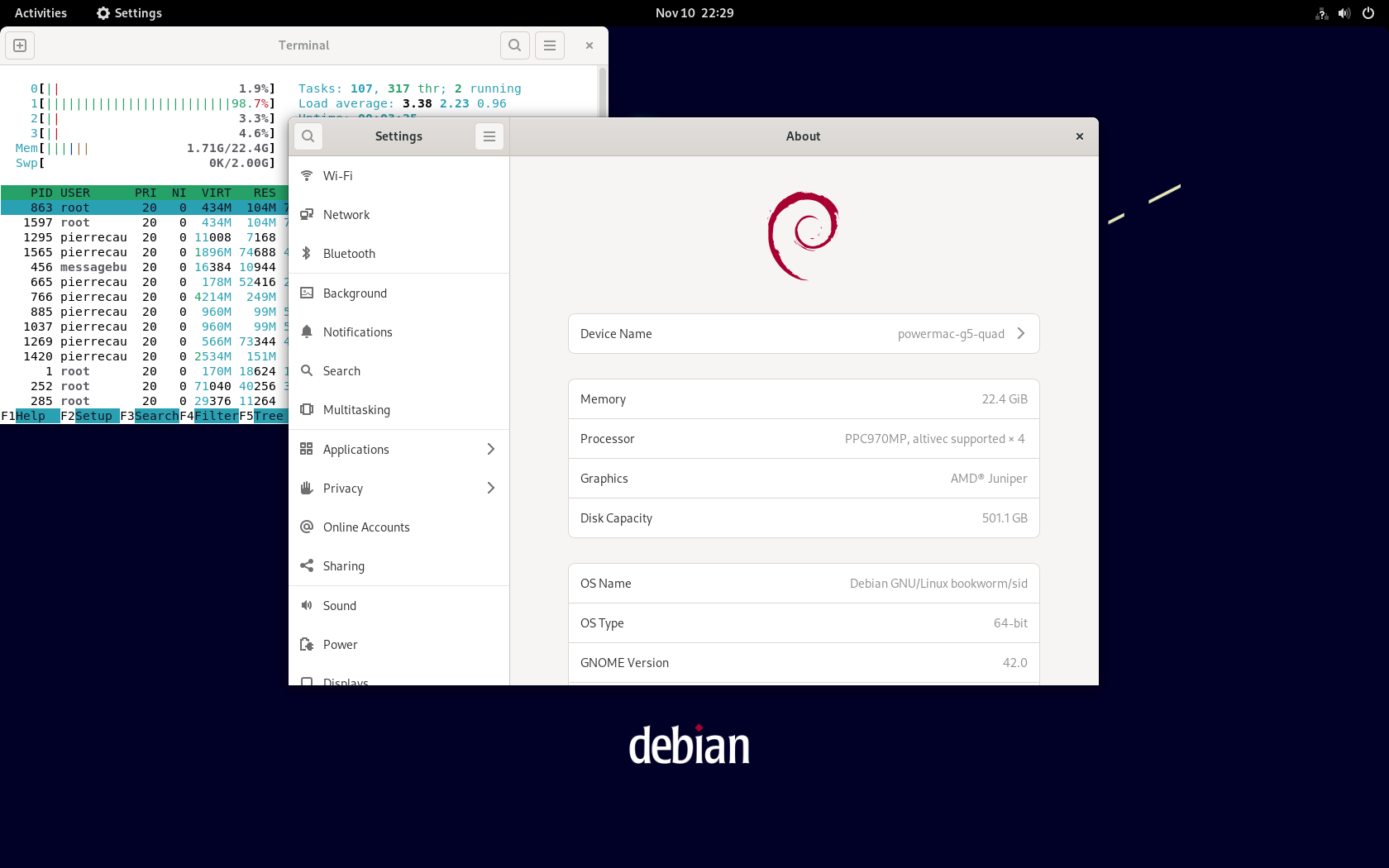Click the CPU 1 usage meter in htop
This screenshot has width=1389, height=868.
(152, 103)
